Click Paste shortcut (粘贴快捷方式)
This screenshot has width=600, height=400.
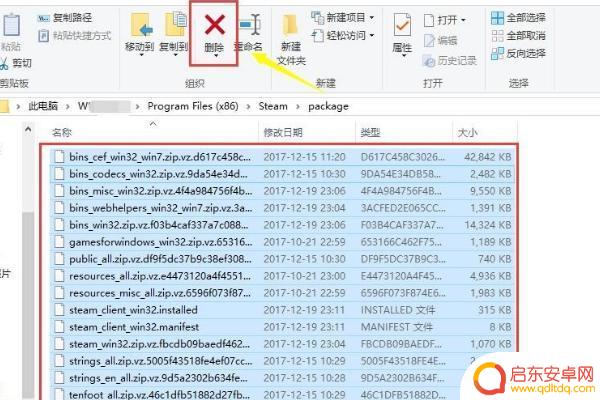tap(75, 36)
